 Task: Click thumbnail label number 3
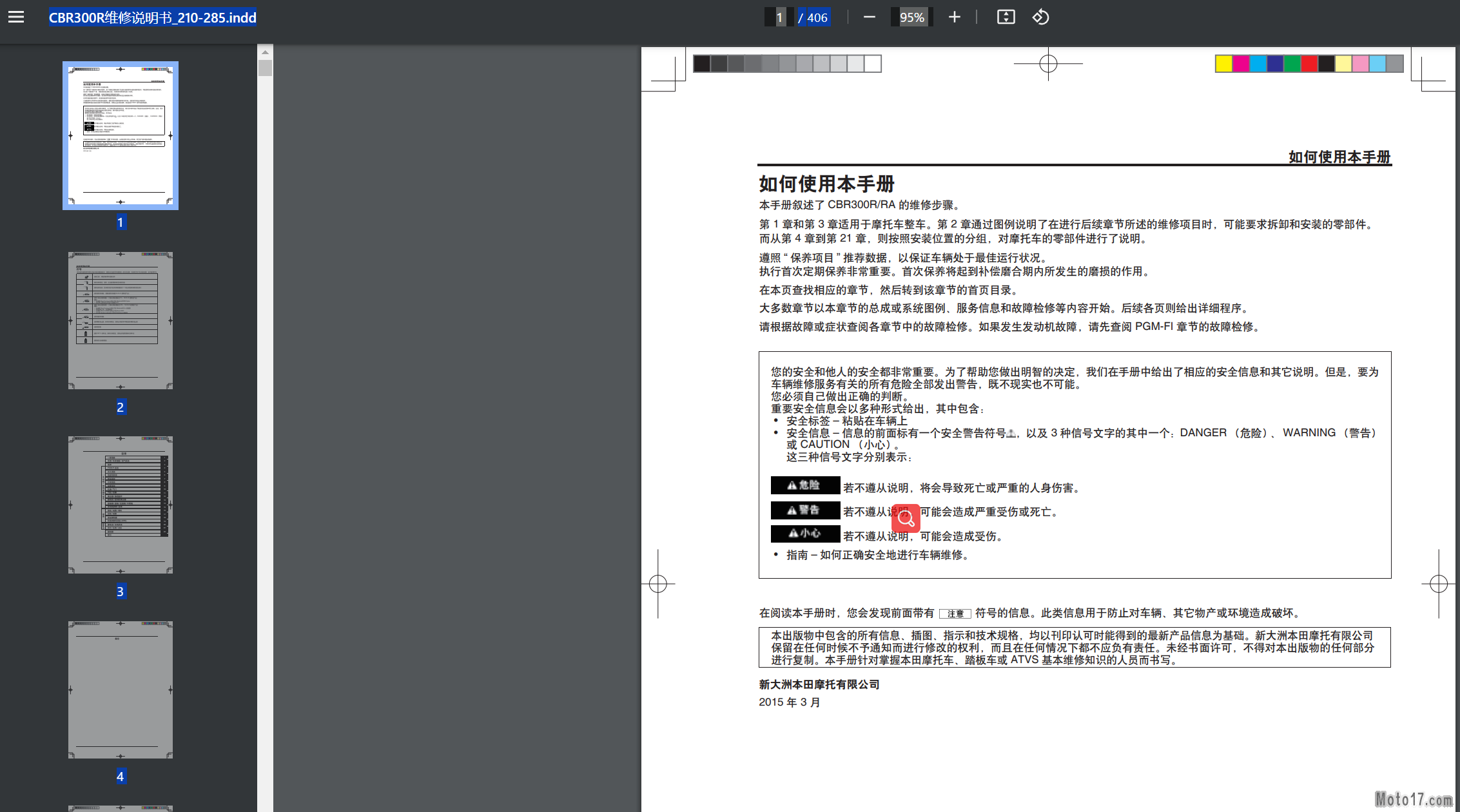[121, 592]
